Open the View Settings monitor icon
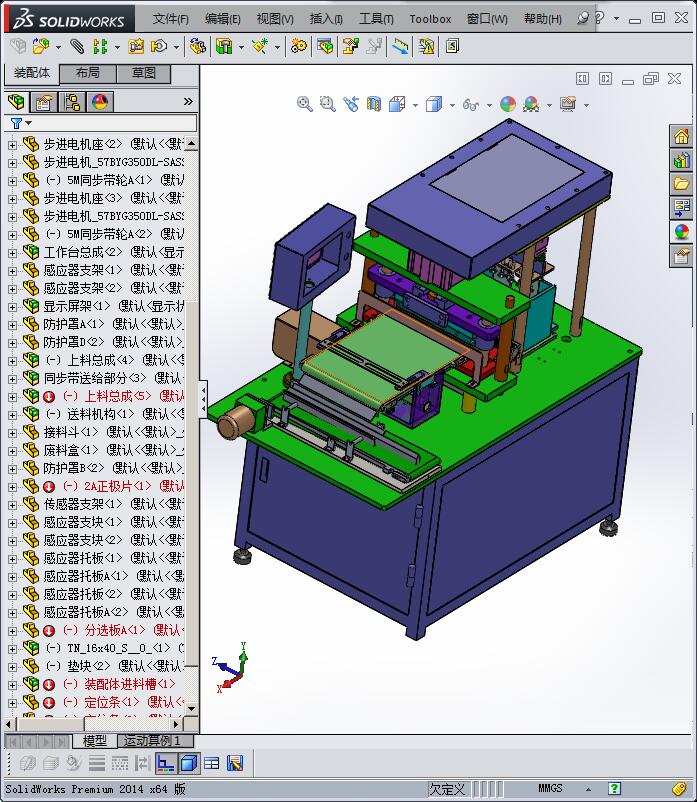Viewport: 697px width, 802px height. pyautogui.click(x=568, y=104)
